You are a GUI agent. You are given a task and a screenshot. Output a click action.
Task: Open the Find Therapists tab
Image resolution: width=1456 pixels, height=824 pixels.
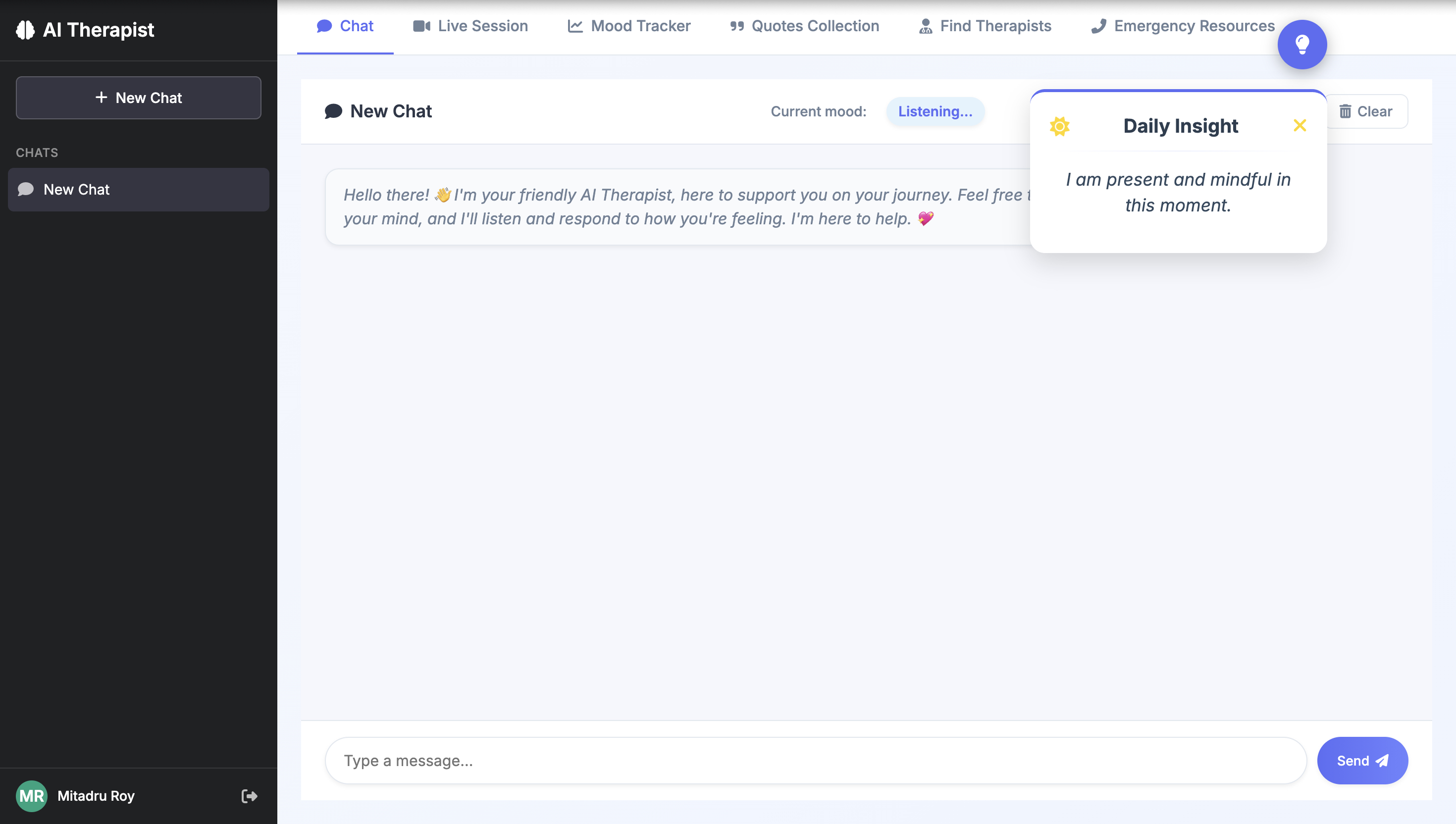pyautogui.click(x=985, y=27)
